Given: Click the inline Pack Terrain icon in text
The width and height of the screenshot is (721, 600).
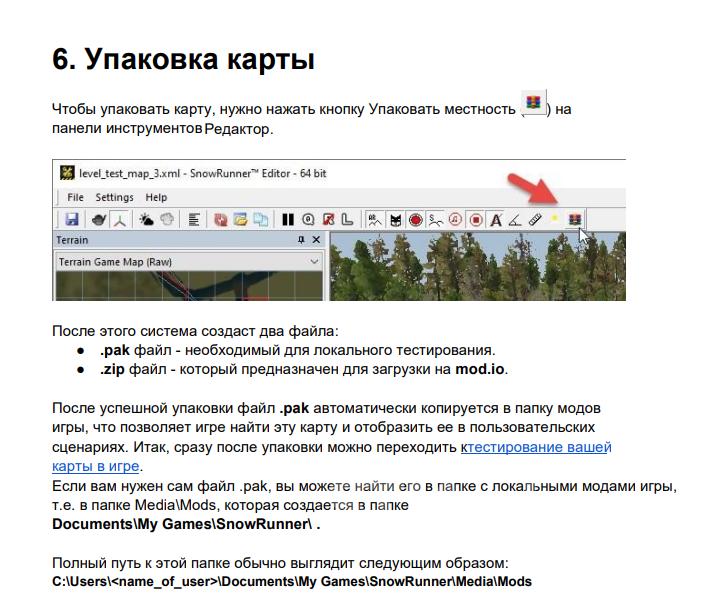Looking at the screenshot, I should point(534,105).
